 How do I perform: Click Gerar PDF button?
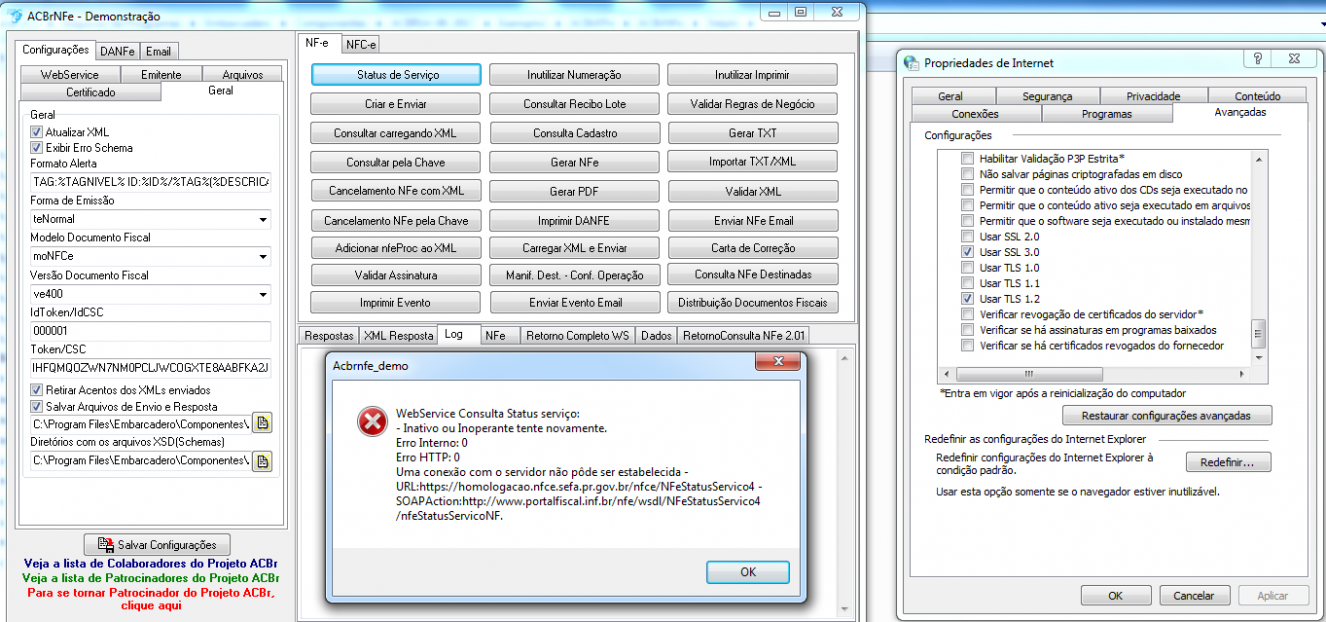point(574,191)
